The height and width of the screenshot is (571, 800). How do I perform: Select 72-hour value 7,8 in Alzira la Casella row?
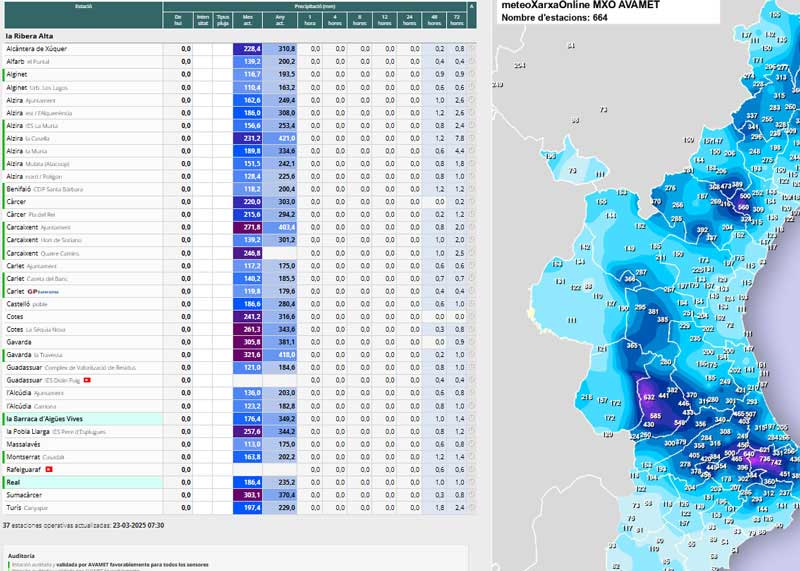pyautogui.click(x=459, y=138)
